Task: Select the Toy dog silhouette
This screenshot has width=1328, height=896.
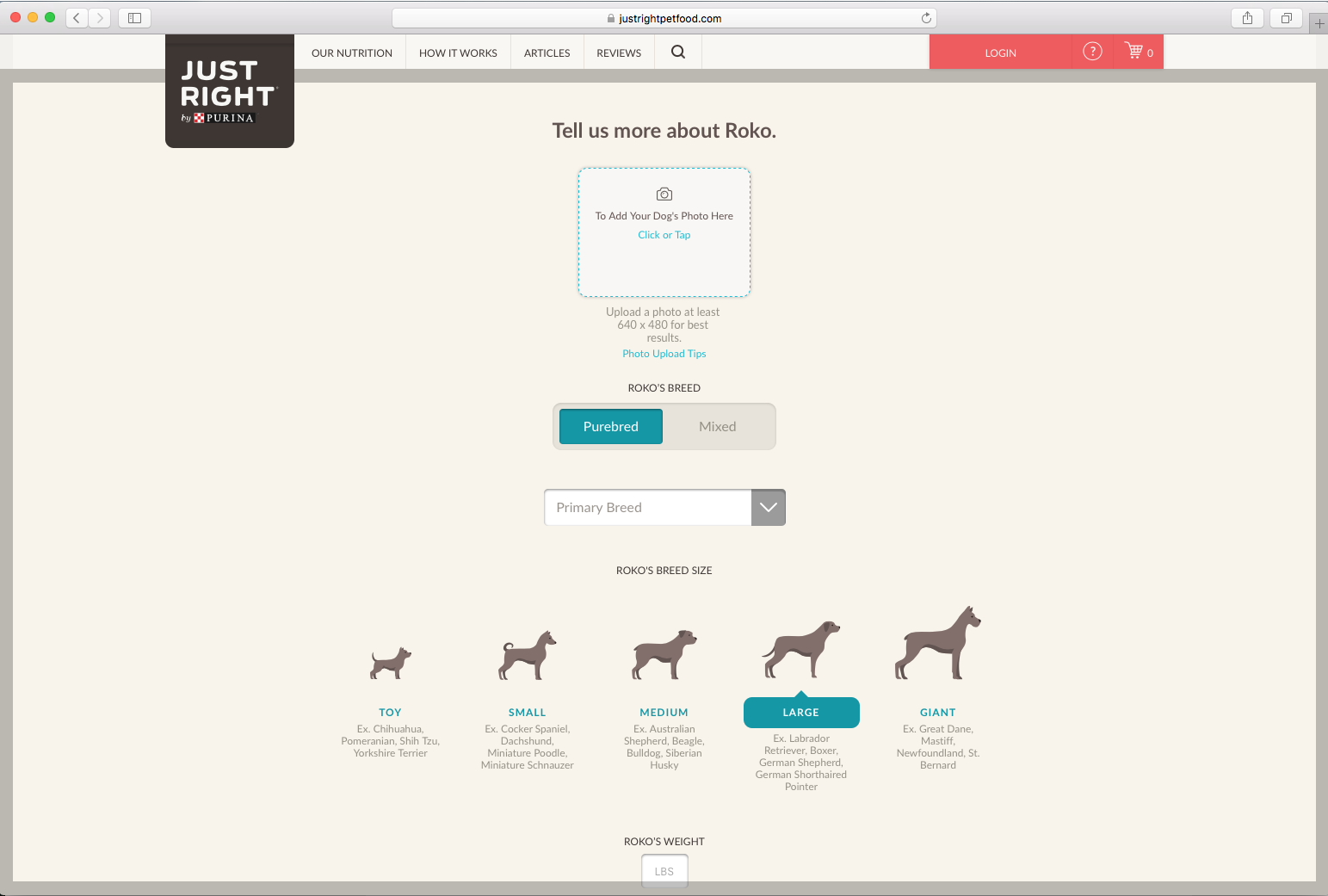Action: 391,663
